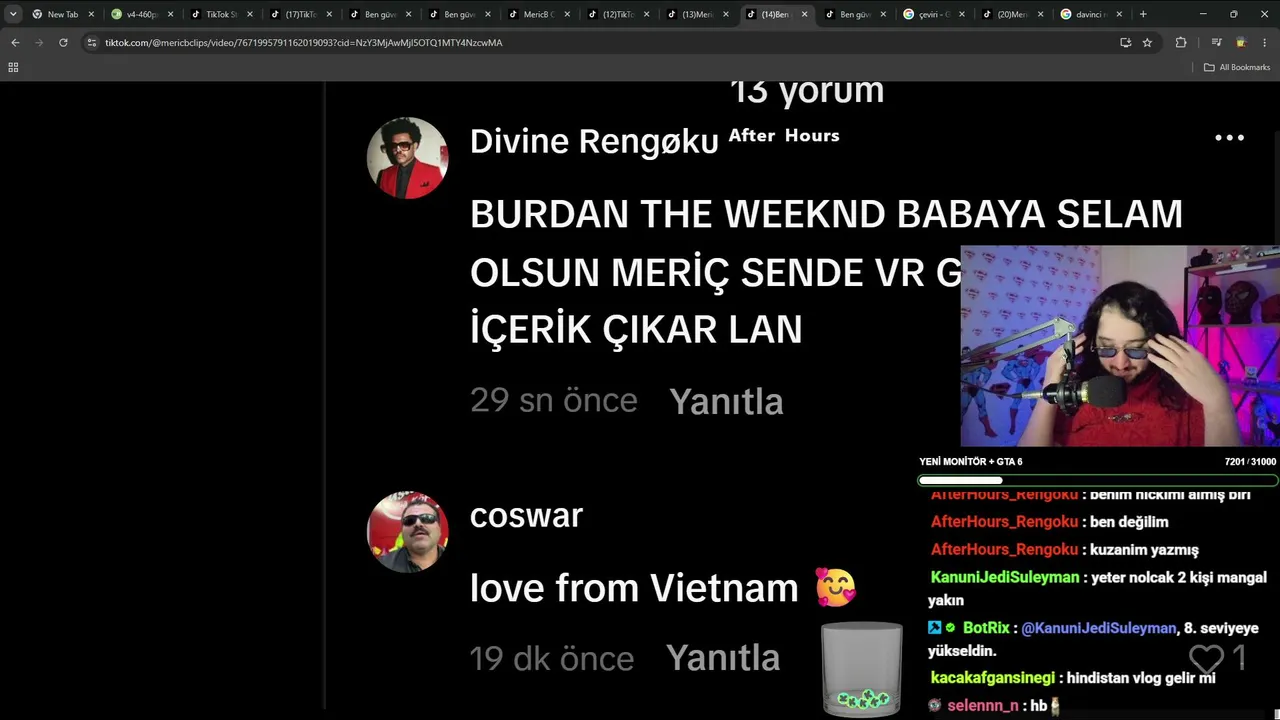This screenshot has width=1280, height=720.
Task: Switch to the New Tab tab
Action: tap(62, 14)
